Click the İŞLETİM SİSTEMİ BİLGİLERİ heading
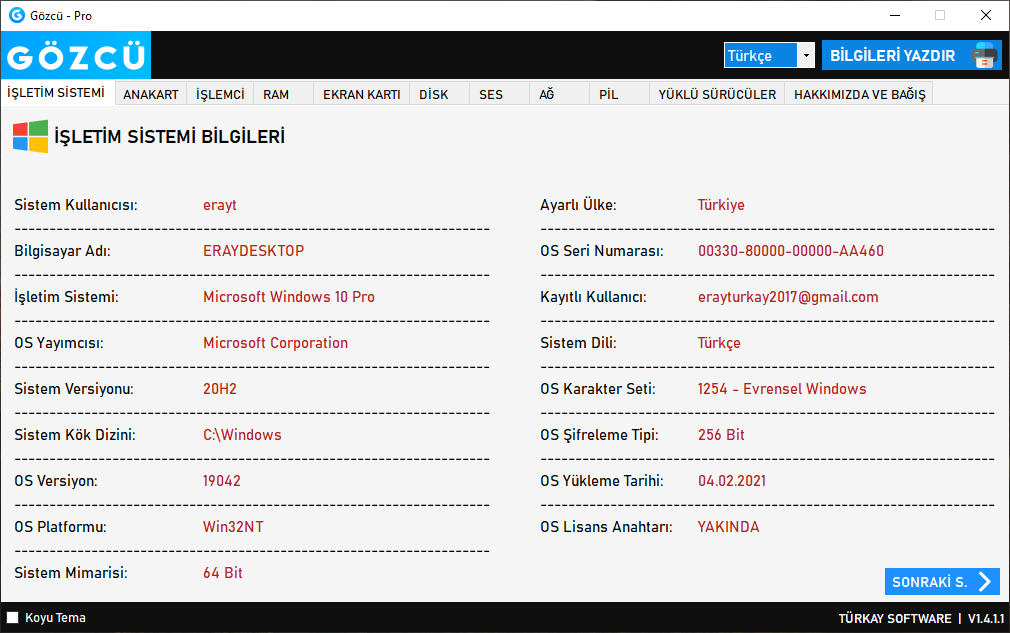This screenshot has height=633, width=1010. pyautogui.click(x=169, y=137)
